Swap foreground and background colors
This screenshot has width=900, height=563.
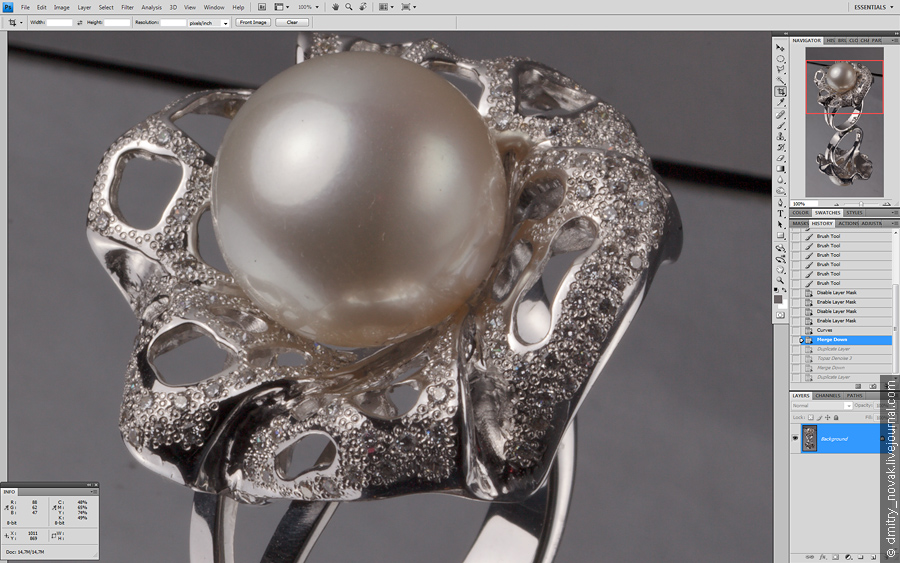click(x=783, y=290)
